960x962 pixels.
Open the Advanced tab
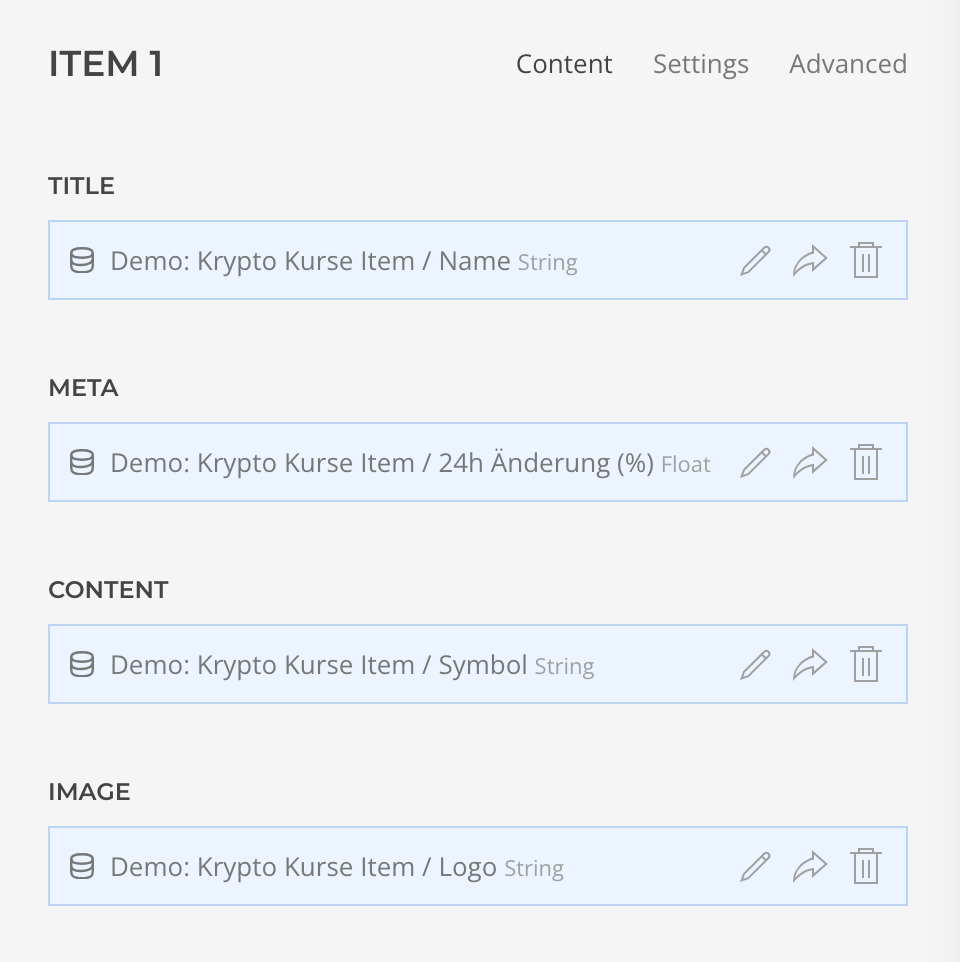[847, 63]
